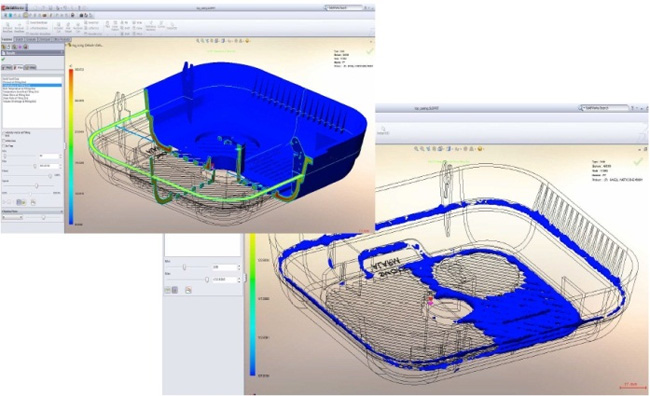Switch to the first Features ribbon tab
This screenshot has width=650, height=396.
click(7, 39)
